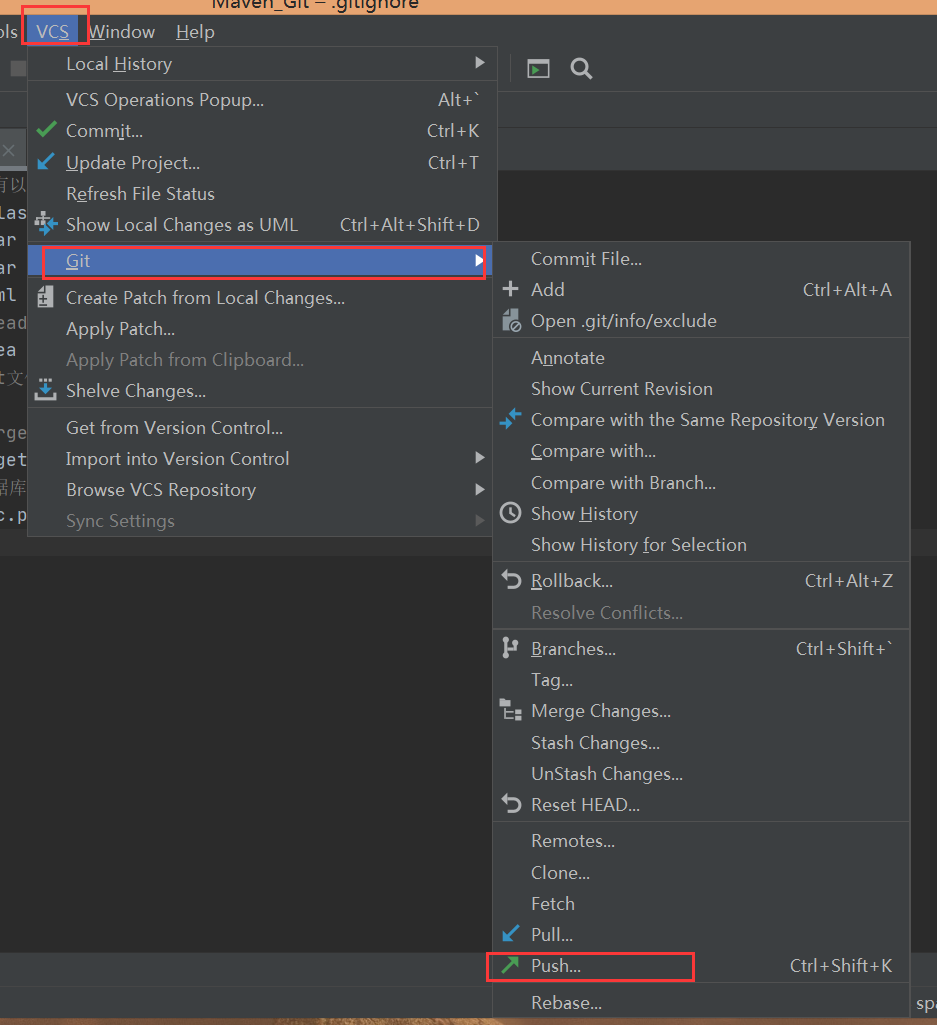Viewport: 937px width, 1025px height.
Task: Choose Open .git/info/exclude
Action: [x=701, y=321]
